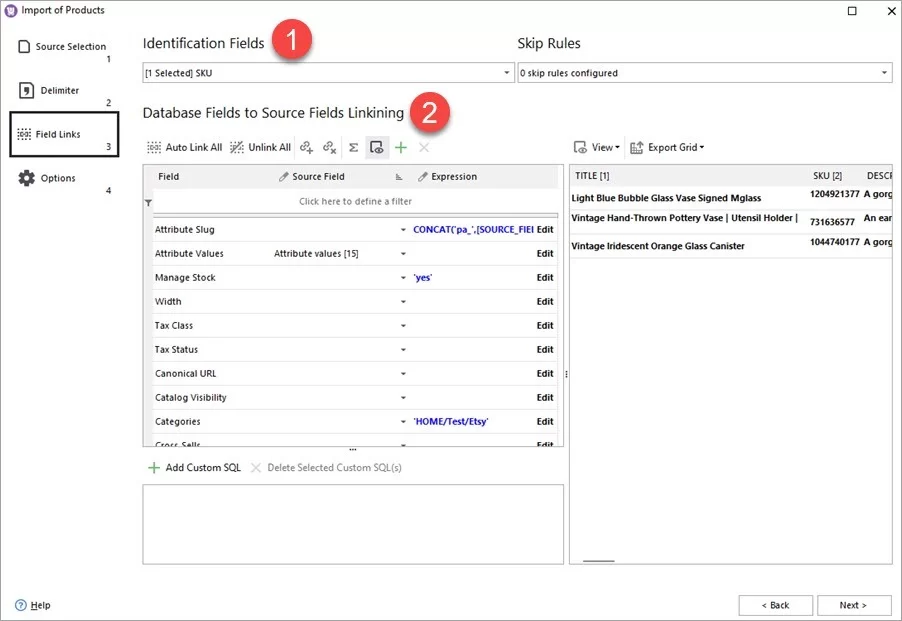
Task: Select the remove link icon
Action: click(330, 147)
